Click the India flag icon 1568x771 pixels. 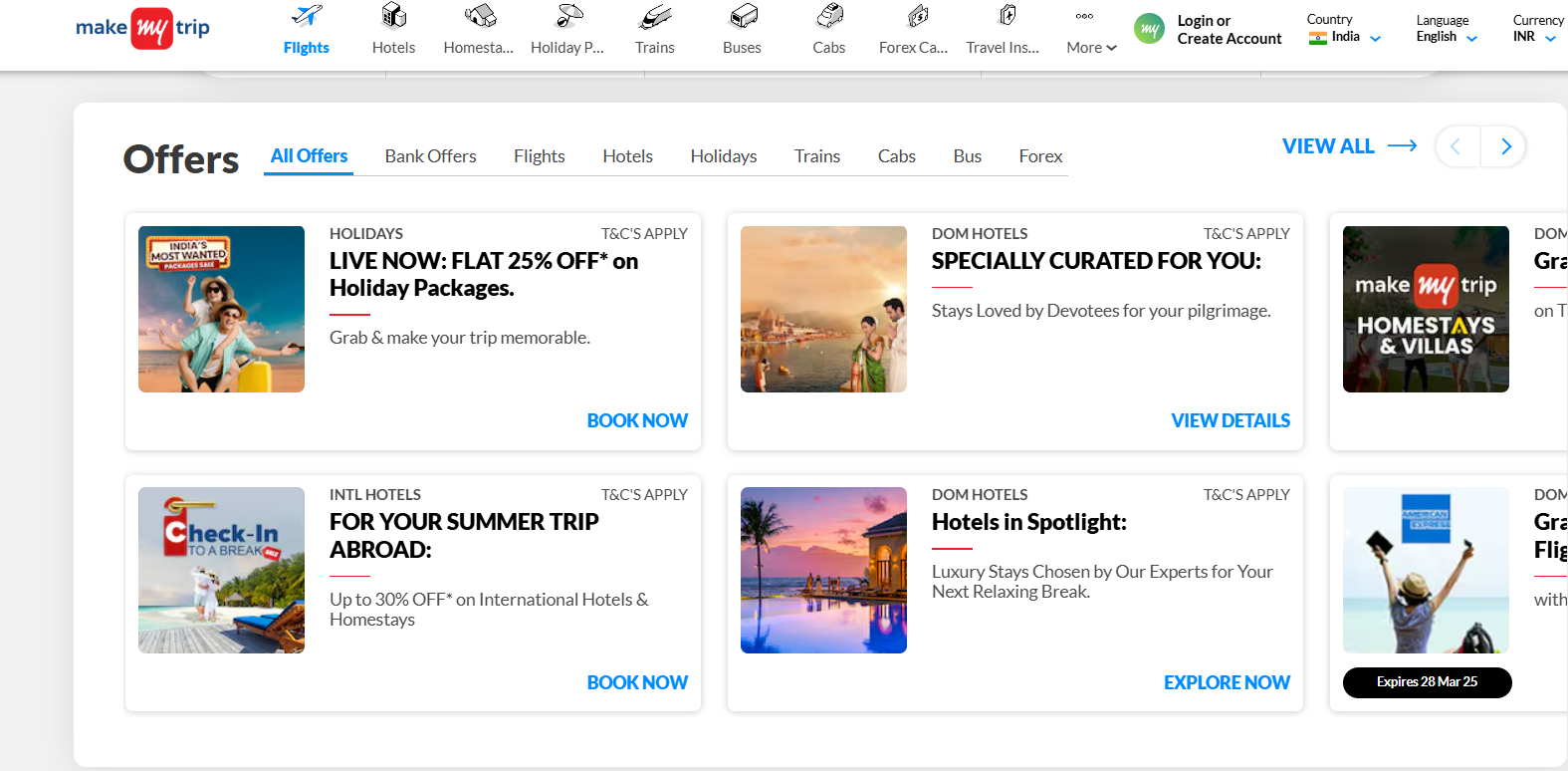(x=1318, y=38)
